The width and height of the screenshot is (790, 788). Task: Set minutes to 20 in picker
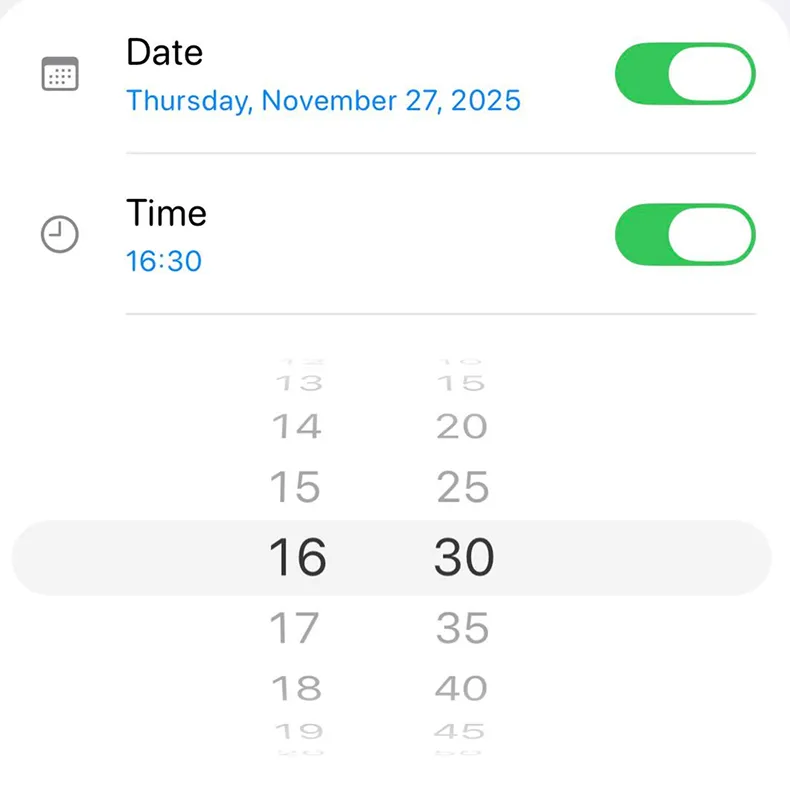(462, 427)
